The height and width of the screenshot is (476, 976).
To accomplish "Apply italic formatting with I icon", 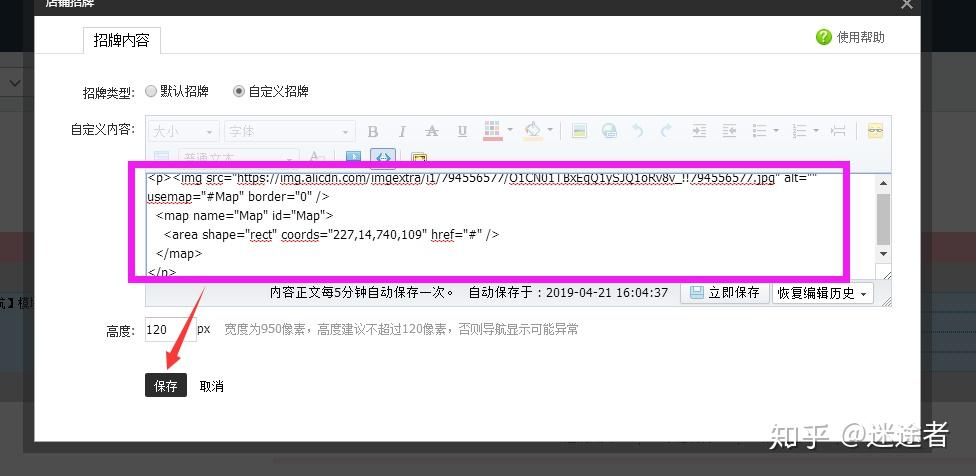I will (402, 131).
